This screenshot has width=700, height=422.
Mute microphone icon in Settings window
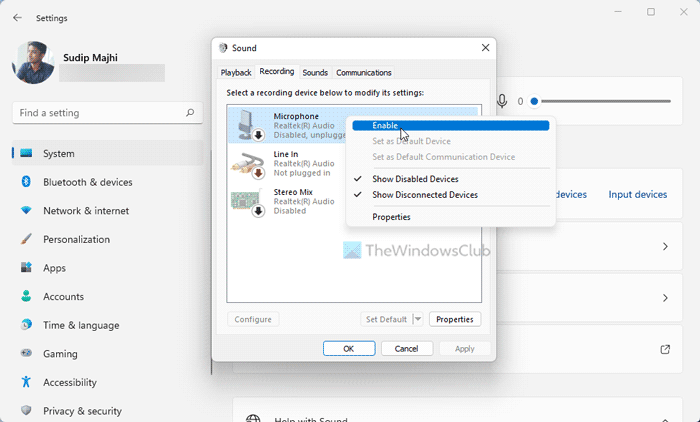click(502, 101)
